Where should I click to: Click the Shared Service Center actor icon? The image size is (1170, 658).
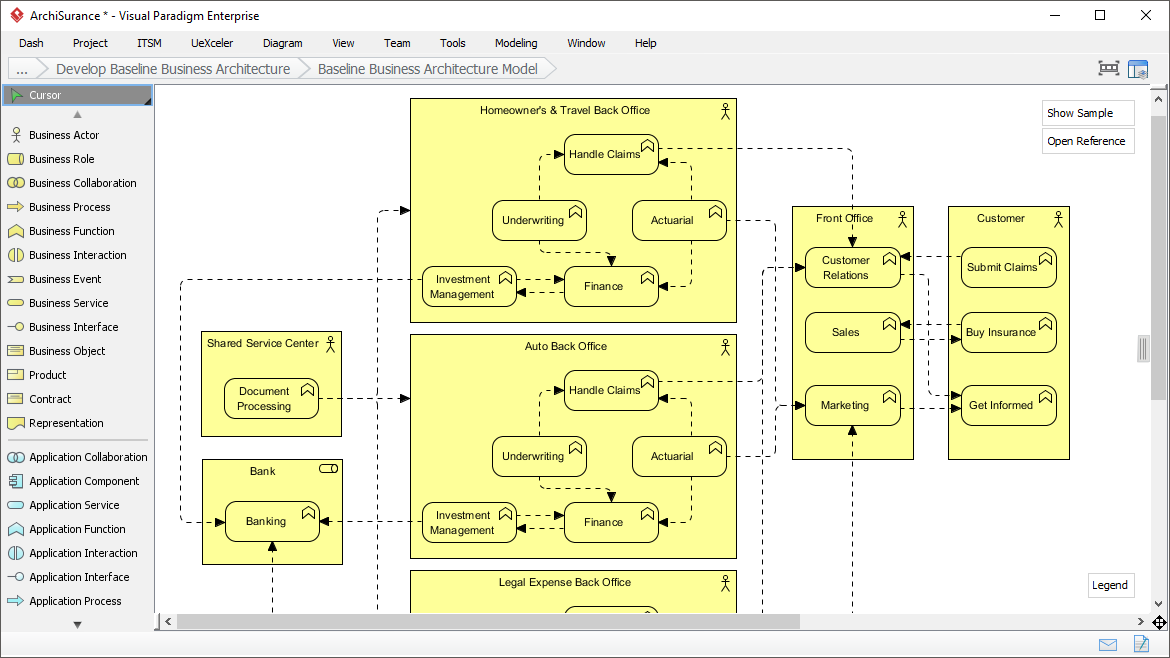pos(331,344)
